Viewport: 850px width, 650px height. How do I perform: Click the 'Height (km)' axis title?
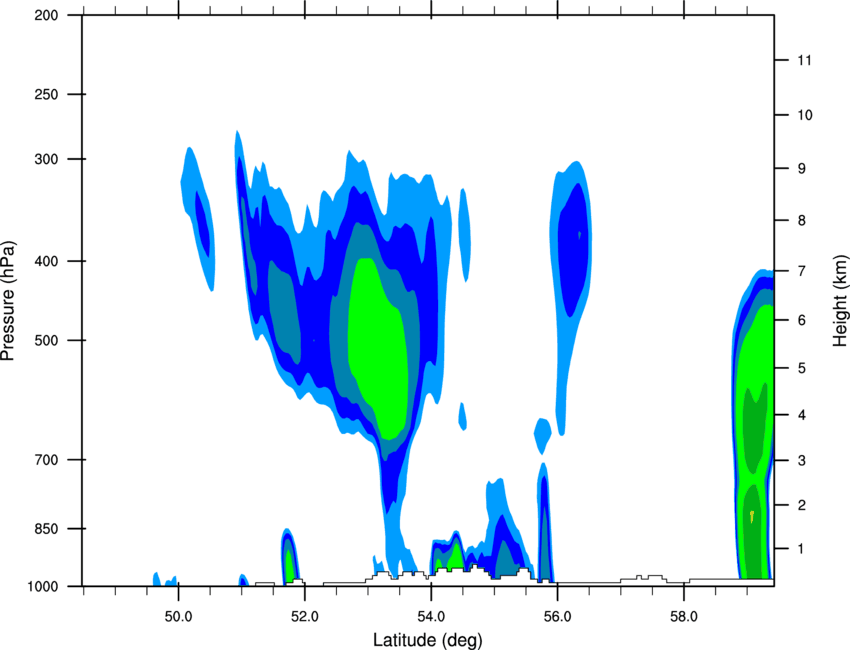click(x=840, y=300)
